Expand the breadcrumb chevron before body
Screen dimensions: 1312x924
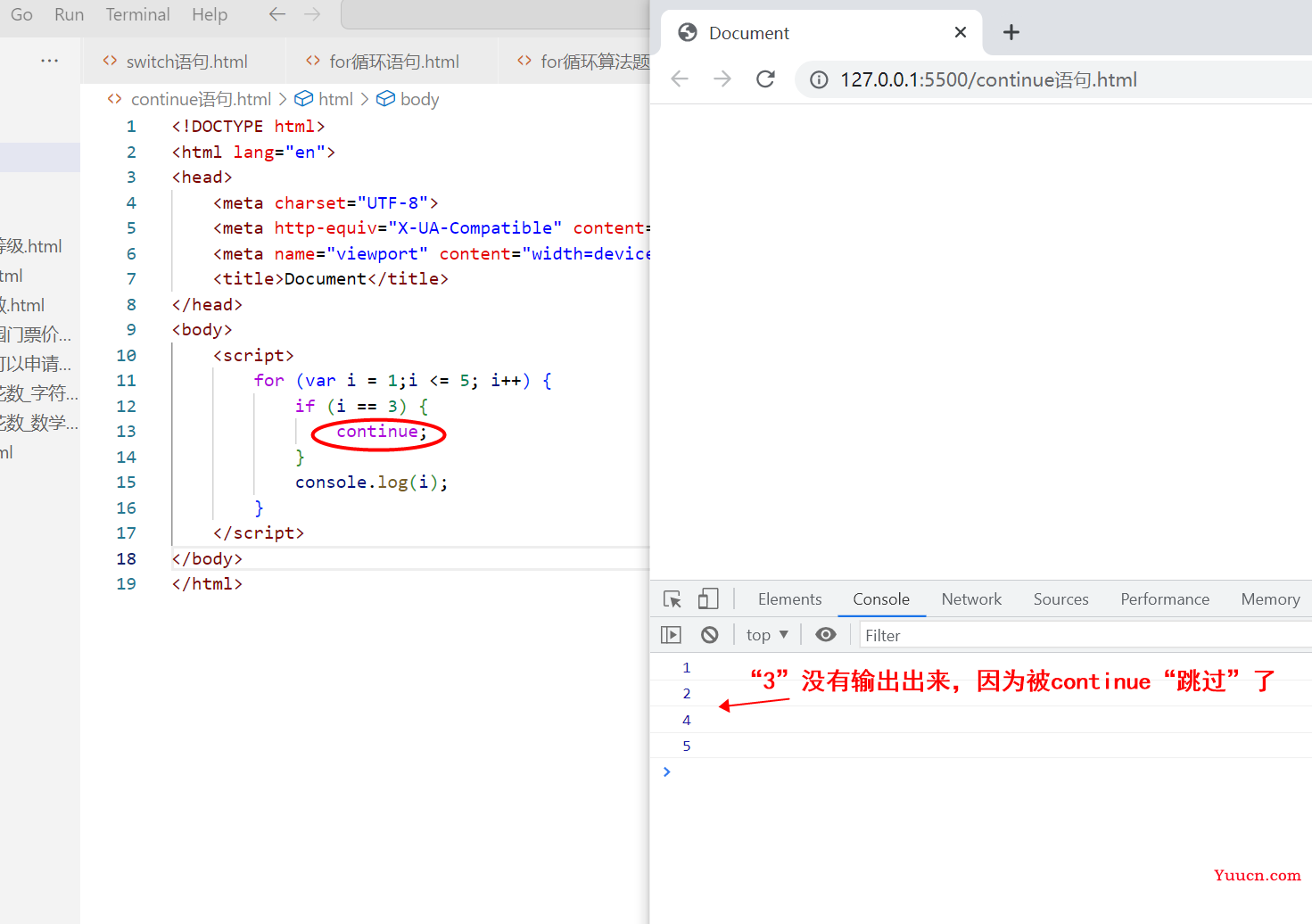365,99
